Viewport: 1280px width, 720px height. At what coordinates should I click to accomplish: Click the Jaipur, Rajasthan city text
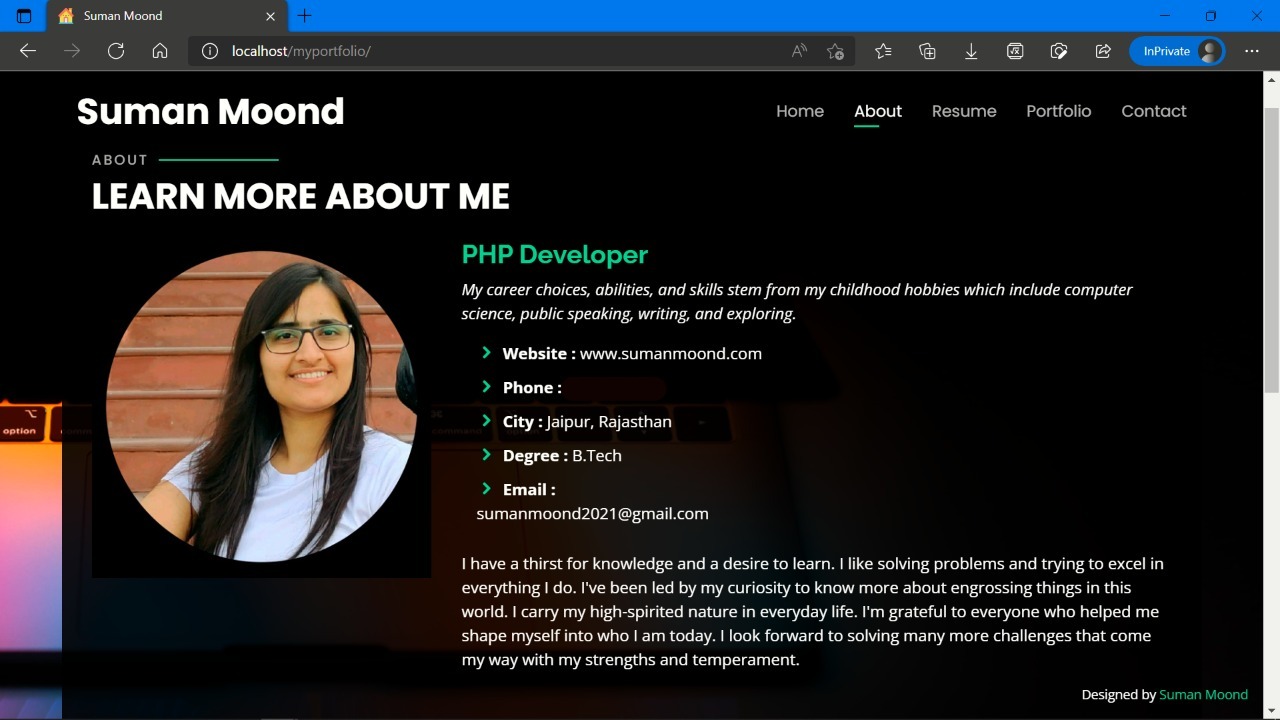click(x=609, y=421)
